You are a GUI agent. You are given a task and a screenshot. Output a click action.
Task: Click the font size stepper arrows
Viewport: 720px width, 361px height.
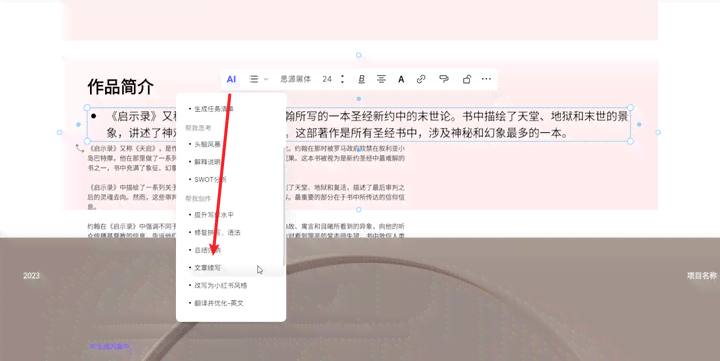pyautogui.click(x=342, y=79)
